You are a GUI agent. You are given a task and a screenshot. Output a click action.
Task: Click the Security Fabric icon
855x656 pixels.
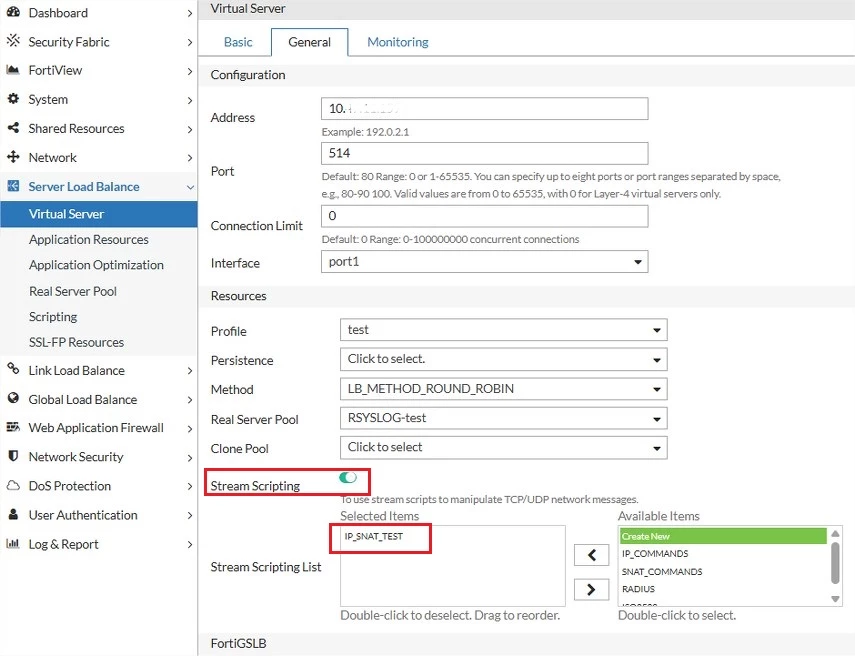coord(13,41)
